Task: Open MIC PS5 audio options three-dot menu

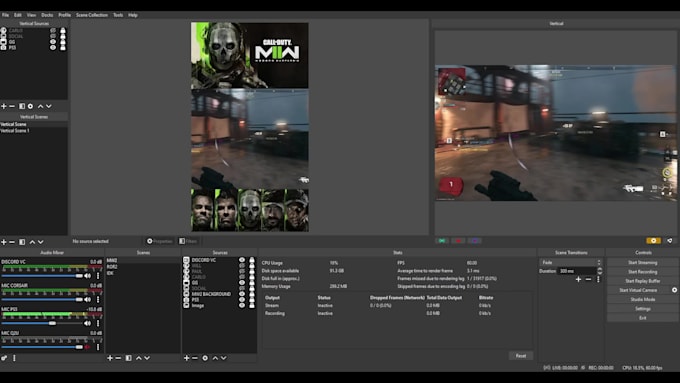Action: pyautogui.click(x=98, y=324)
